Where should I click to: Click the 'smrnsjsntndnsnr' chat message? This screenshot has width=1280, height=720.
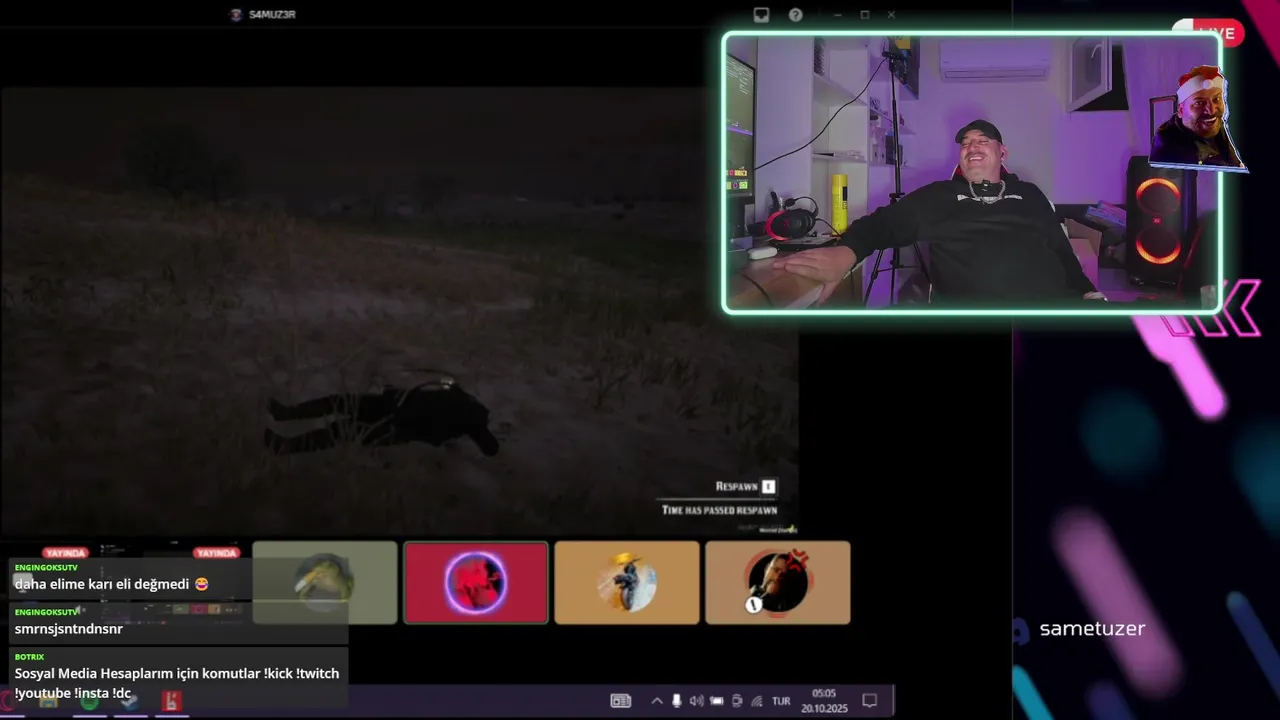(69, 629)
